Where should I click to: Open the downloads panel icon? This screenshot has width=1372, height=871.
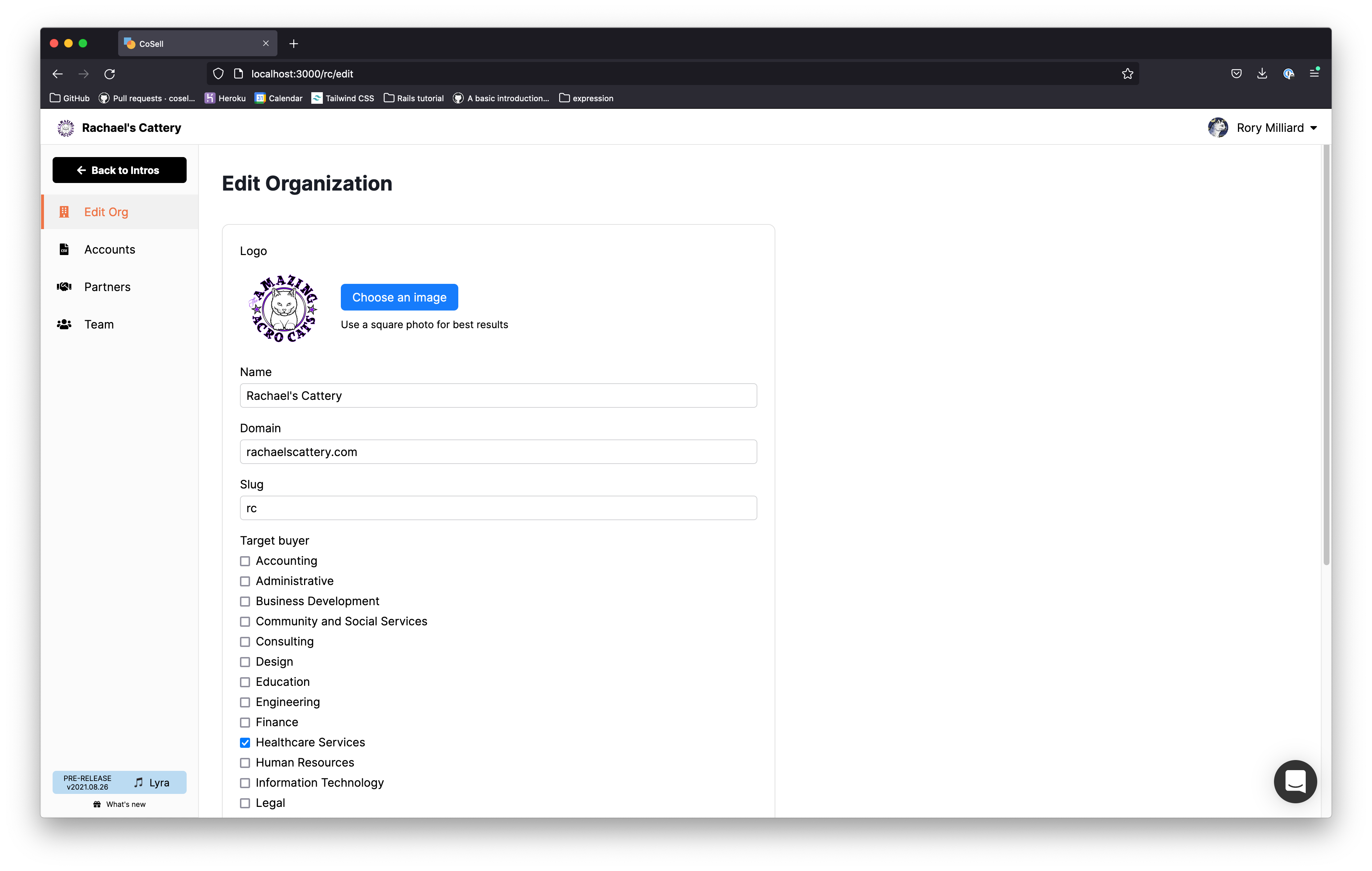point(1262,73)
